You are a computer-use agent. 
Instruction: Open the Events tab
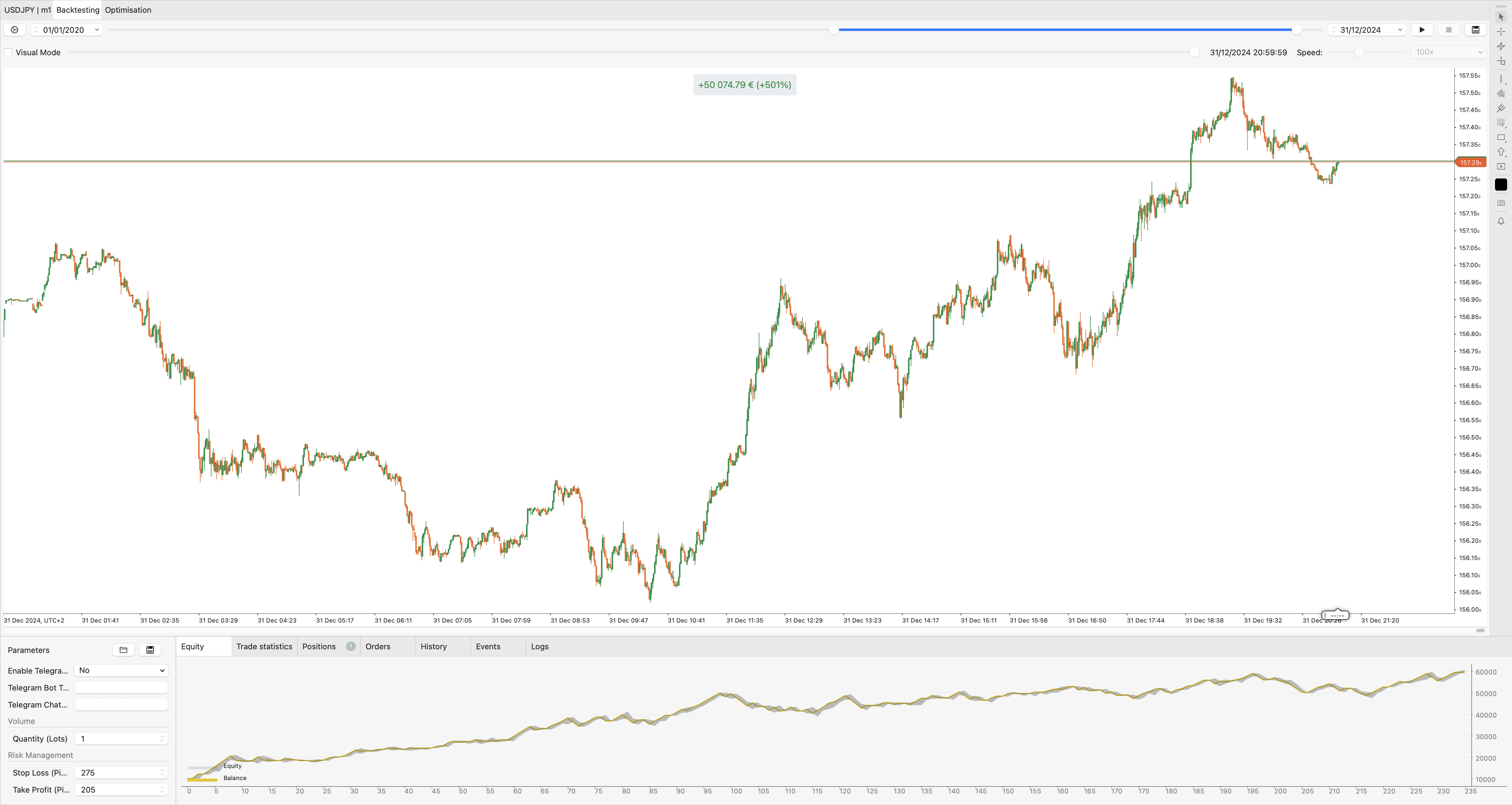[x=498, y=647]
